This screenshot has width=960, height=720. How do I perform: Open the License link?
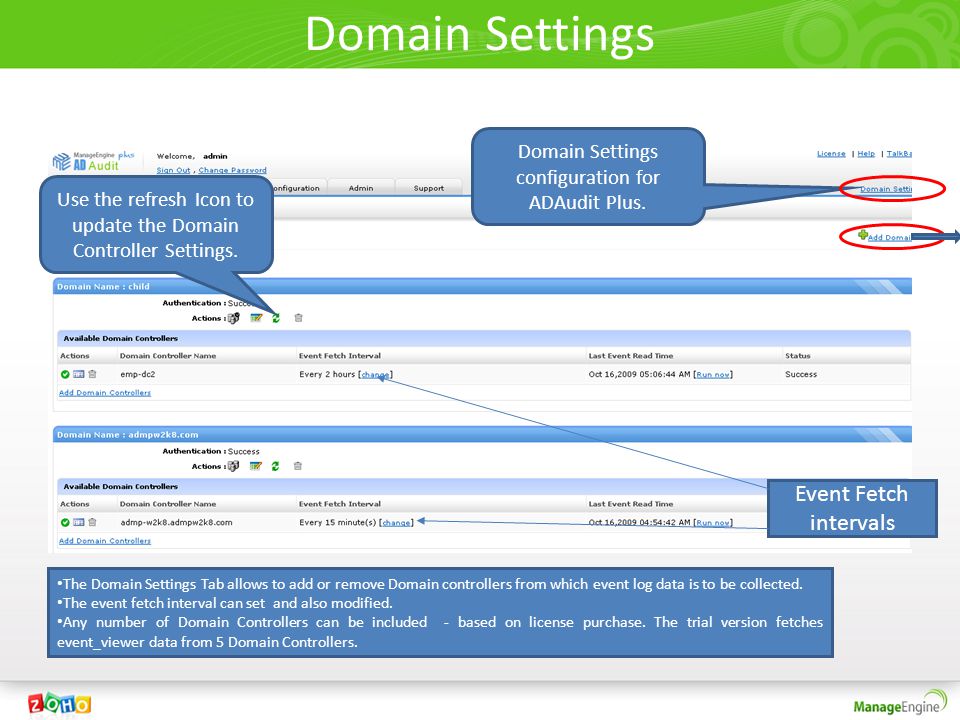pos(831,154)
